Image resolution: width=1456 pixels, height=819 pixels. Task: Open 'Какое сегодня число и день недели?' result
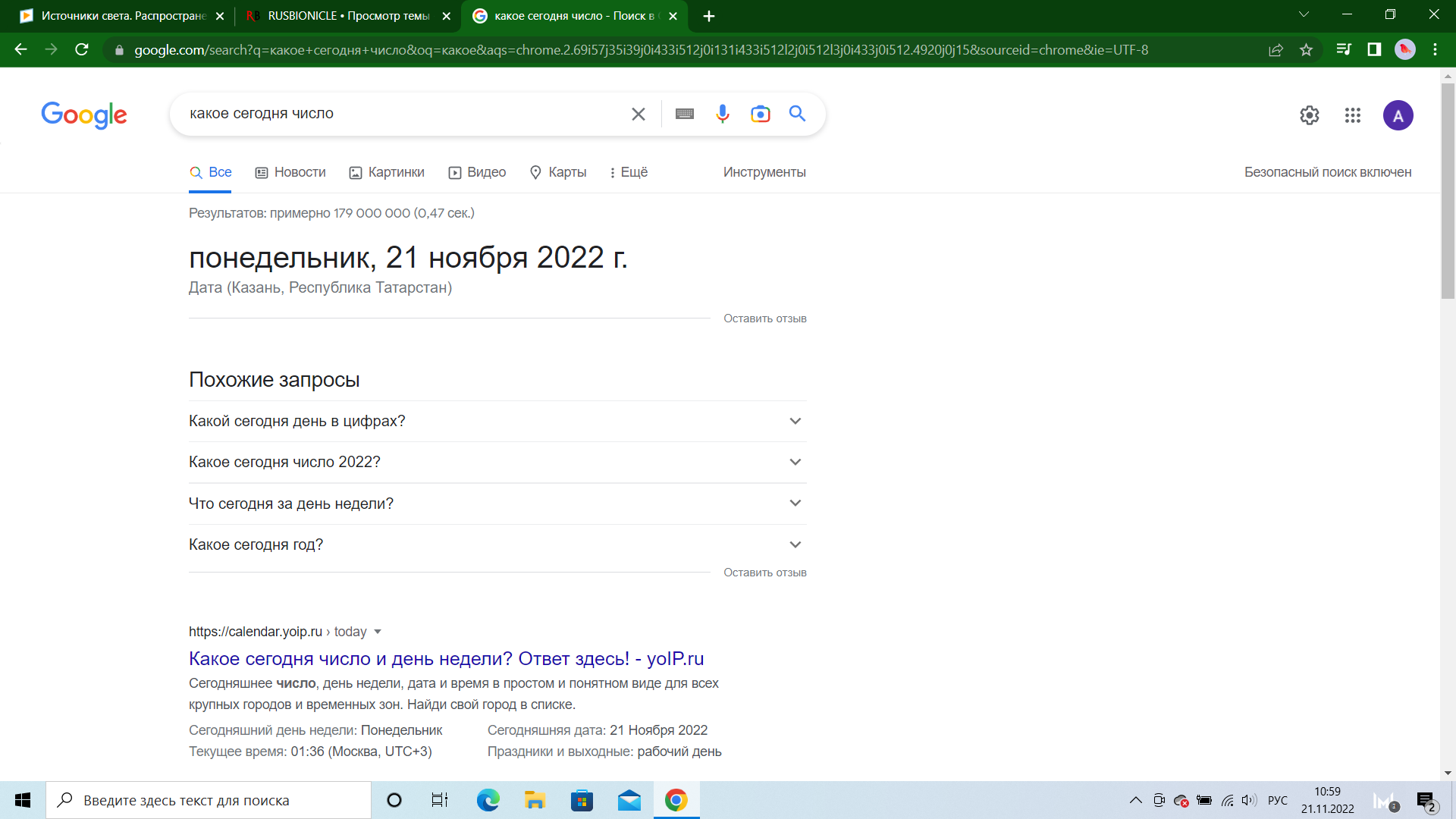[x=447, y=658]
